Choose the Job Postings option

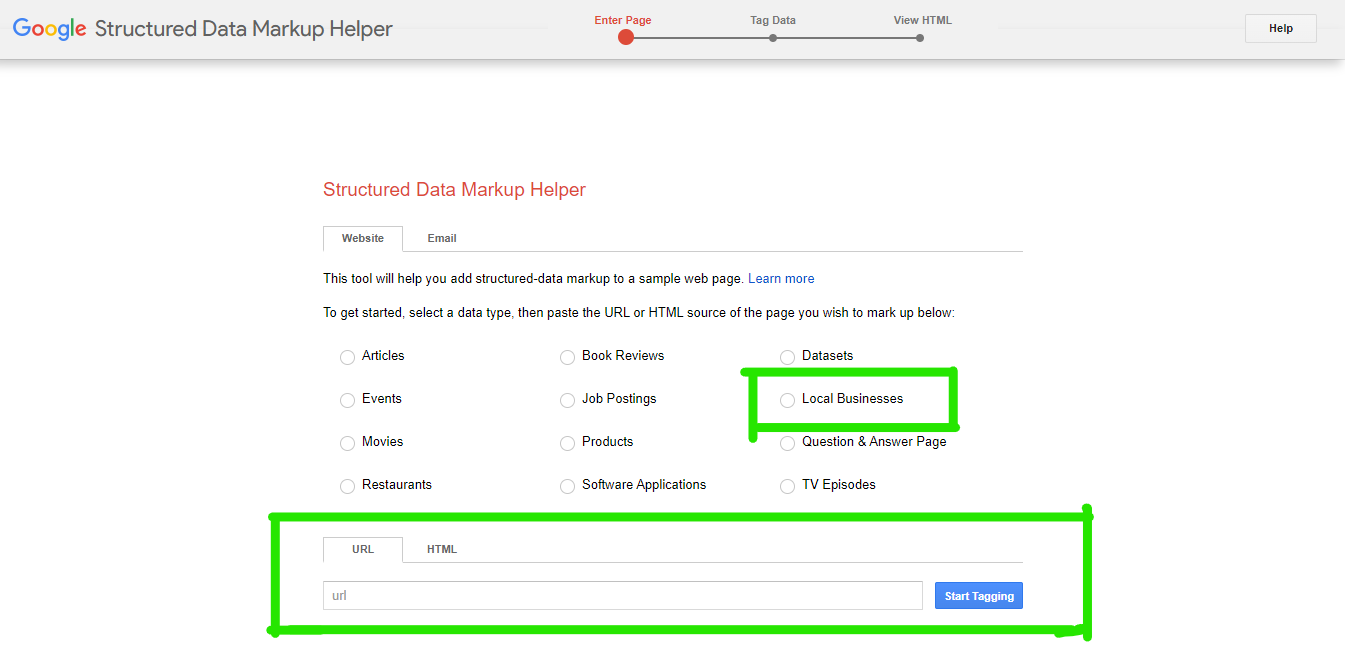[x=568, y=400]
